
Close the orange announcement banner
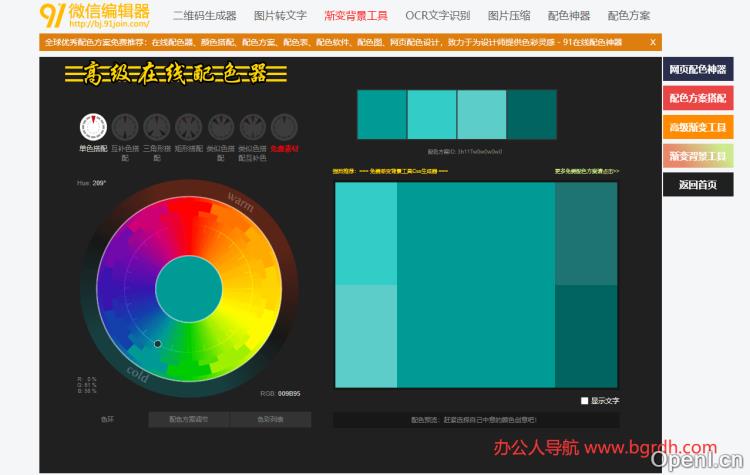653,42
